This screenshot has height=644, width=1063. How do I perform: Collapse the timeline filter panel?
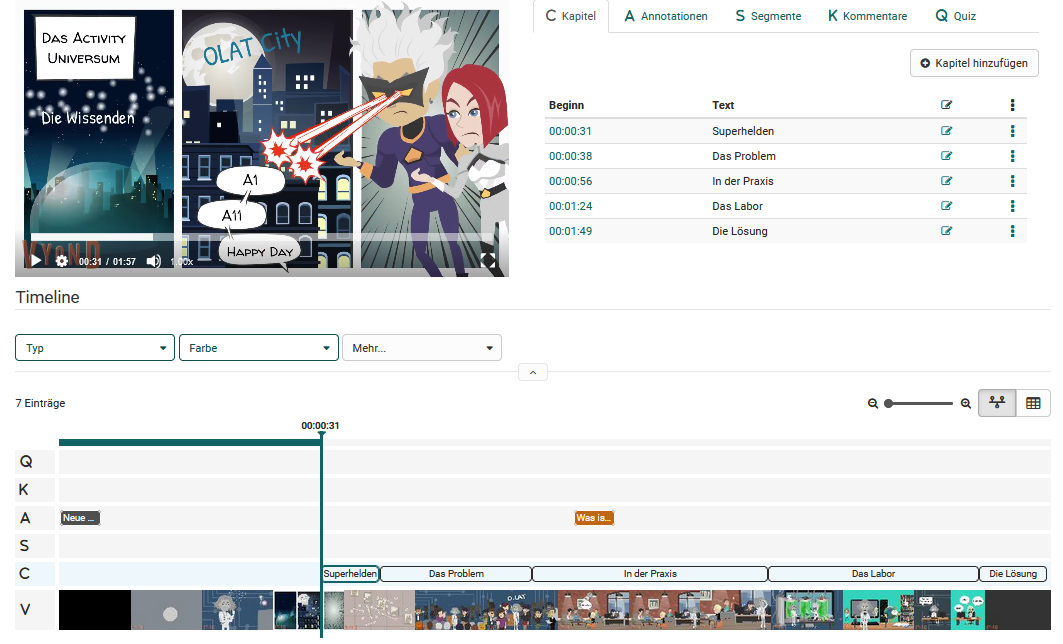(532, 373)
